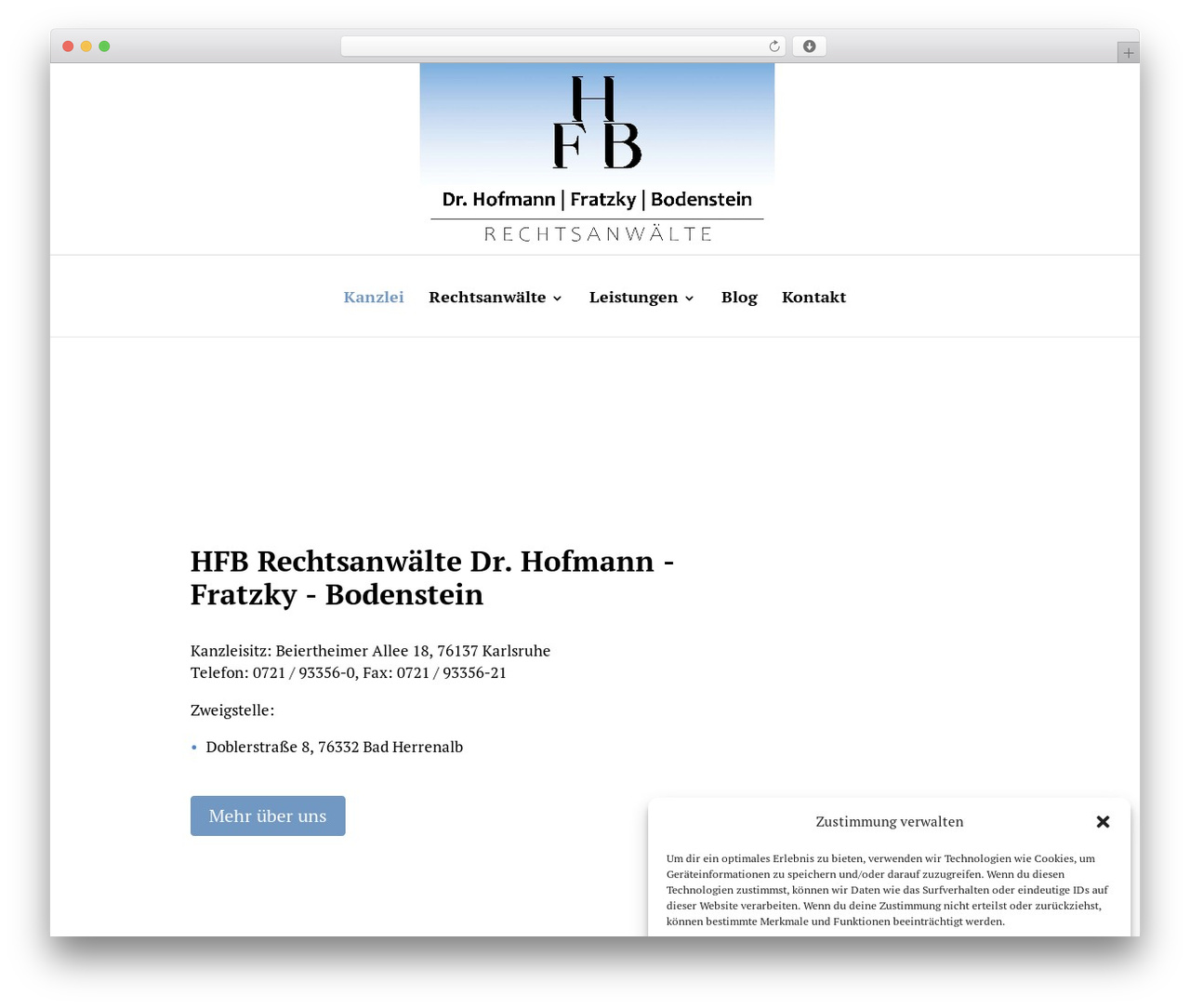Open a new tab with plus icon
Image resolution: width=1190 pixels, height=1008 pixels.
(1129, 53)
